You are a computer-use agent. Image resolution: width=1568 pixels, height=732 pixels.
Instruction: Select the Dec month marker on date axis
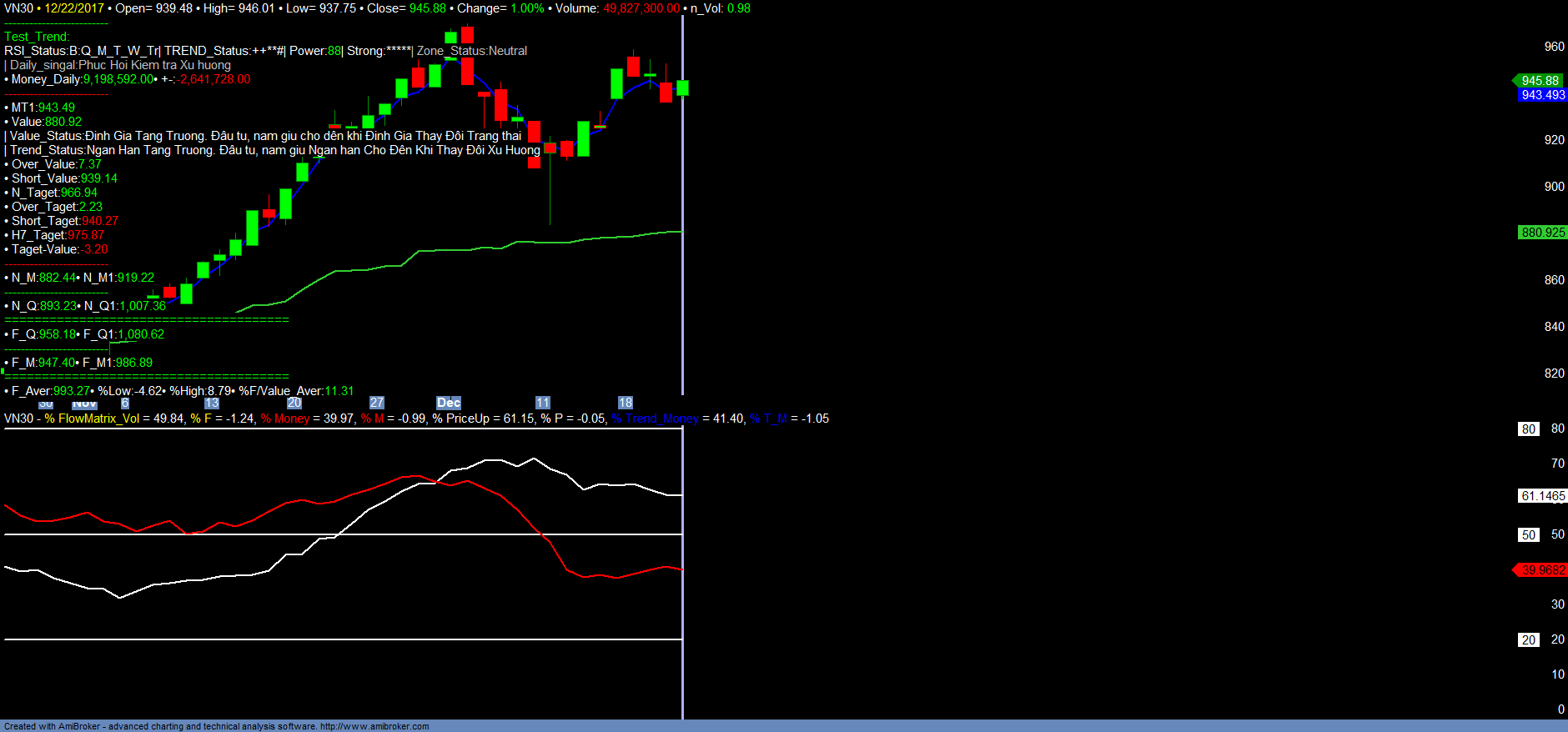(449, 403)
